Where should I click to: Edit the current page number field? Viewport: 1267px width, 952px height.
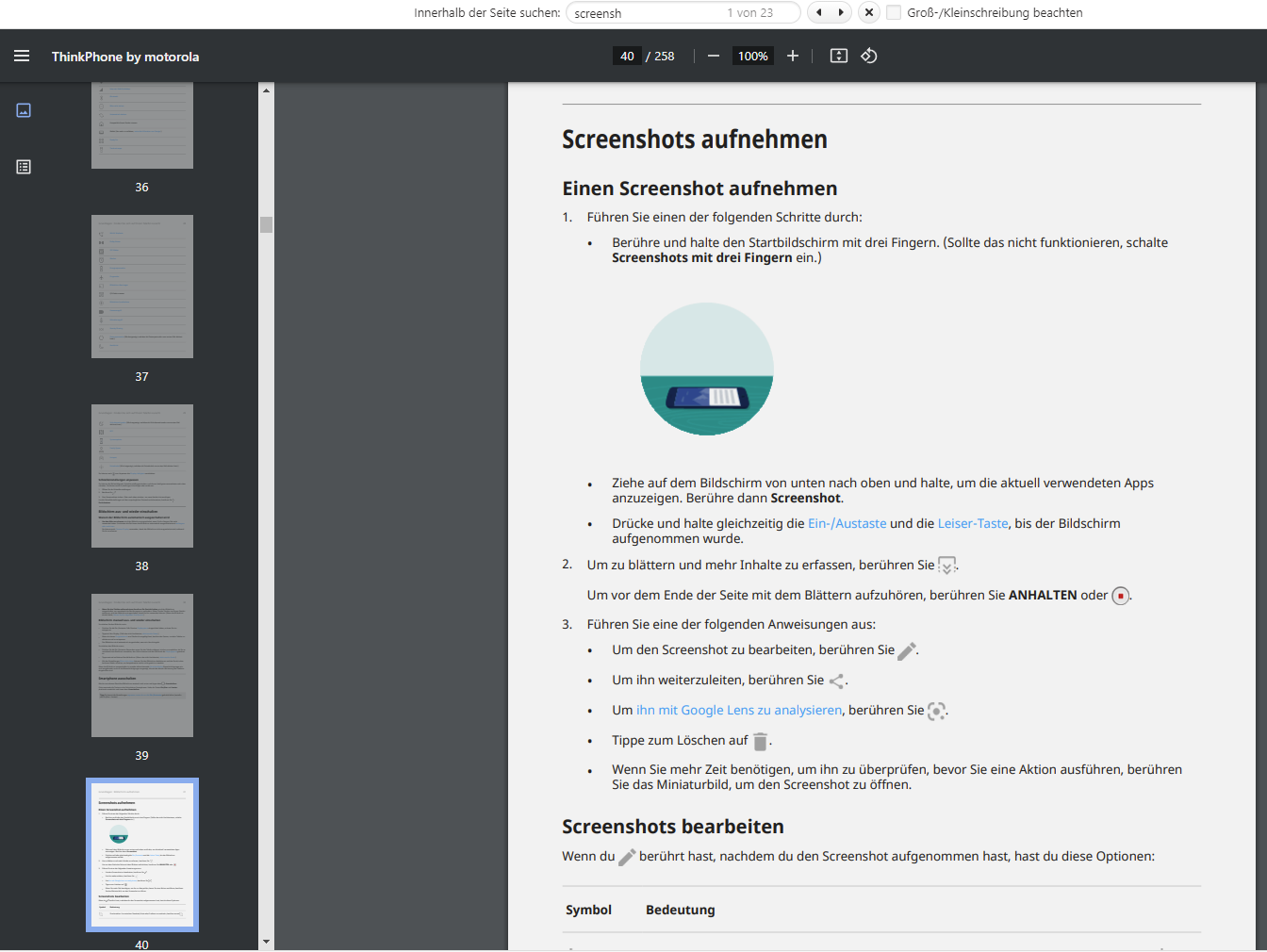pyautogui.click(x=627, y=57)
